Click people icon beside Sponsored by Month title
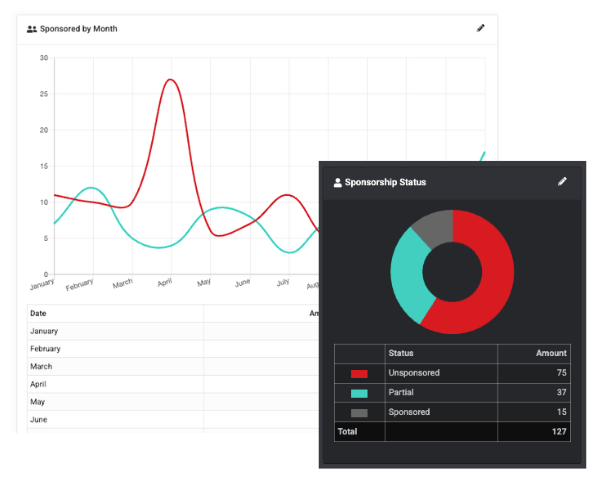This screenshot has height=481, width=598. [x=32, y=29]
